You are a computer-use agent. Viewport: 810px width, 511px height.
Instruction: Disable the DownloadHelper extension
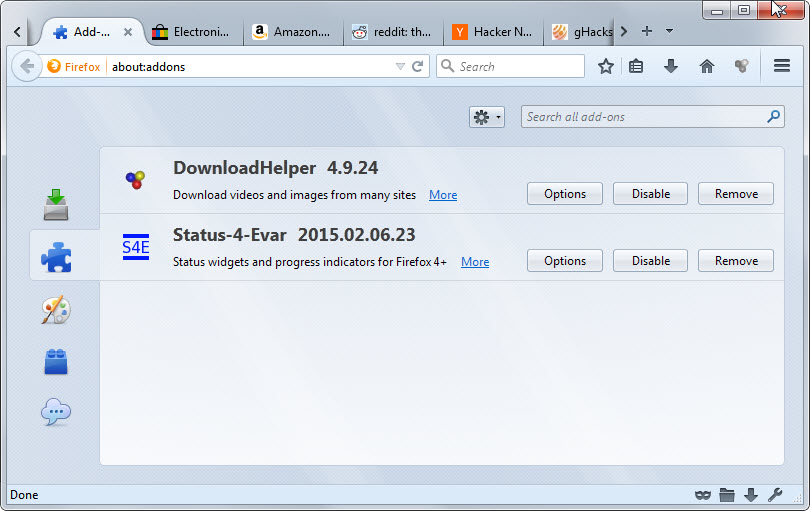pyautogui.click(x=650, y=194)
